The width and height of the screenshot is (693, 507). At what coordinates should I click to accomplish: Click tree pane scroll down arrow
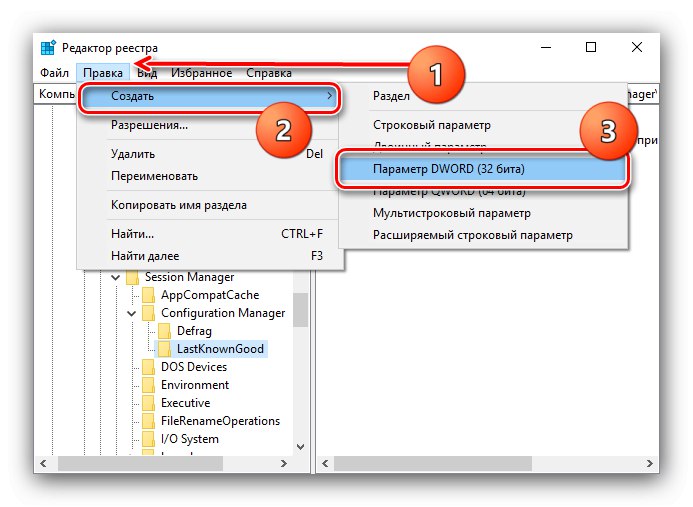pyautogui.click(x=301, y=446)
